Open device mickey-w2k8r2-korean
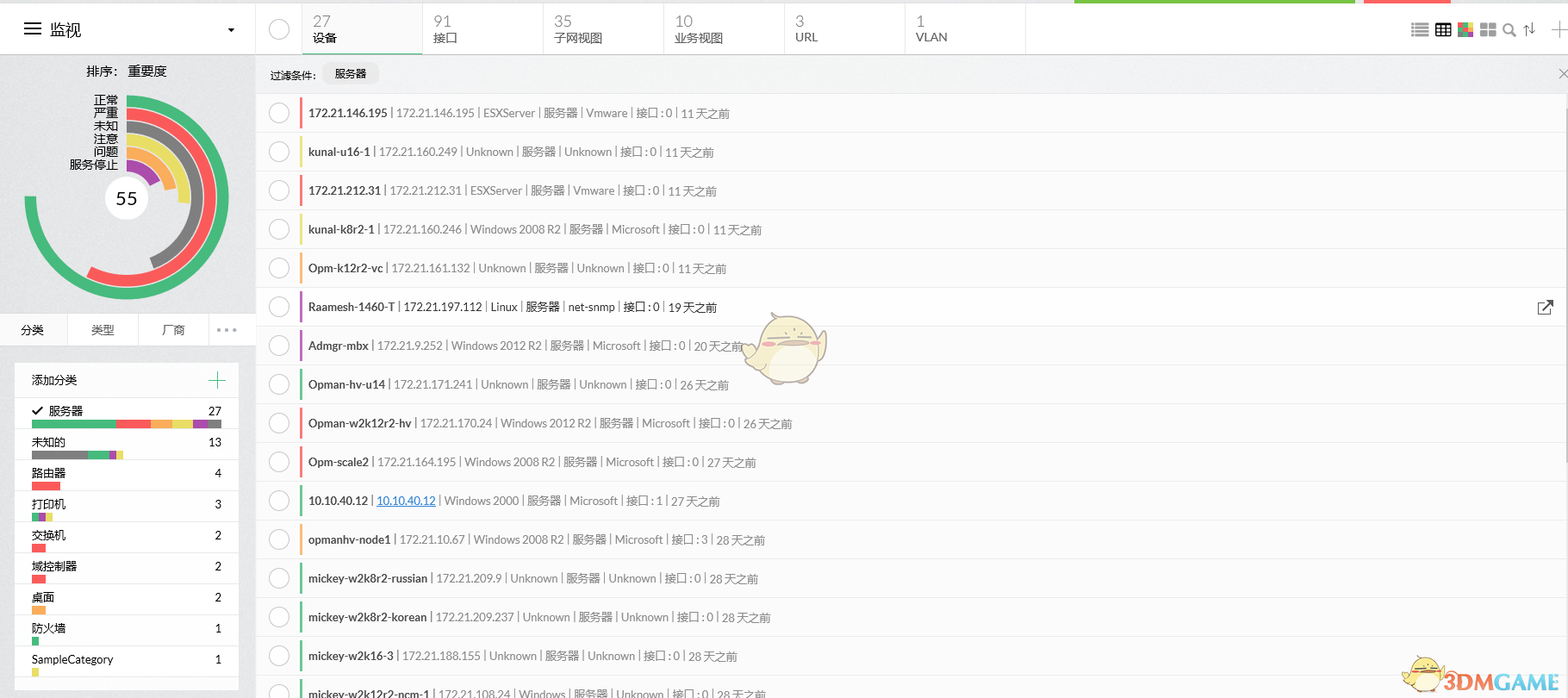The height and width of the screenshot is (698, 1568). coord(368,617)
